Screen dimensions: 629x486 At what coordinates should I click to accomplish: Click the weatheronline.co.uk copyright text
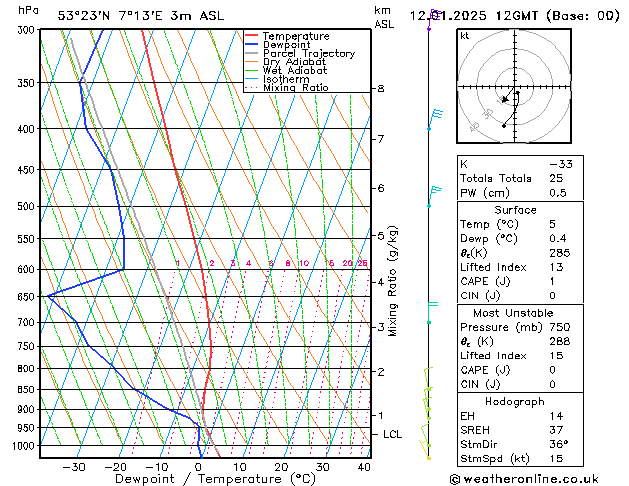(x=530, y=478)
